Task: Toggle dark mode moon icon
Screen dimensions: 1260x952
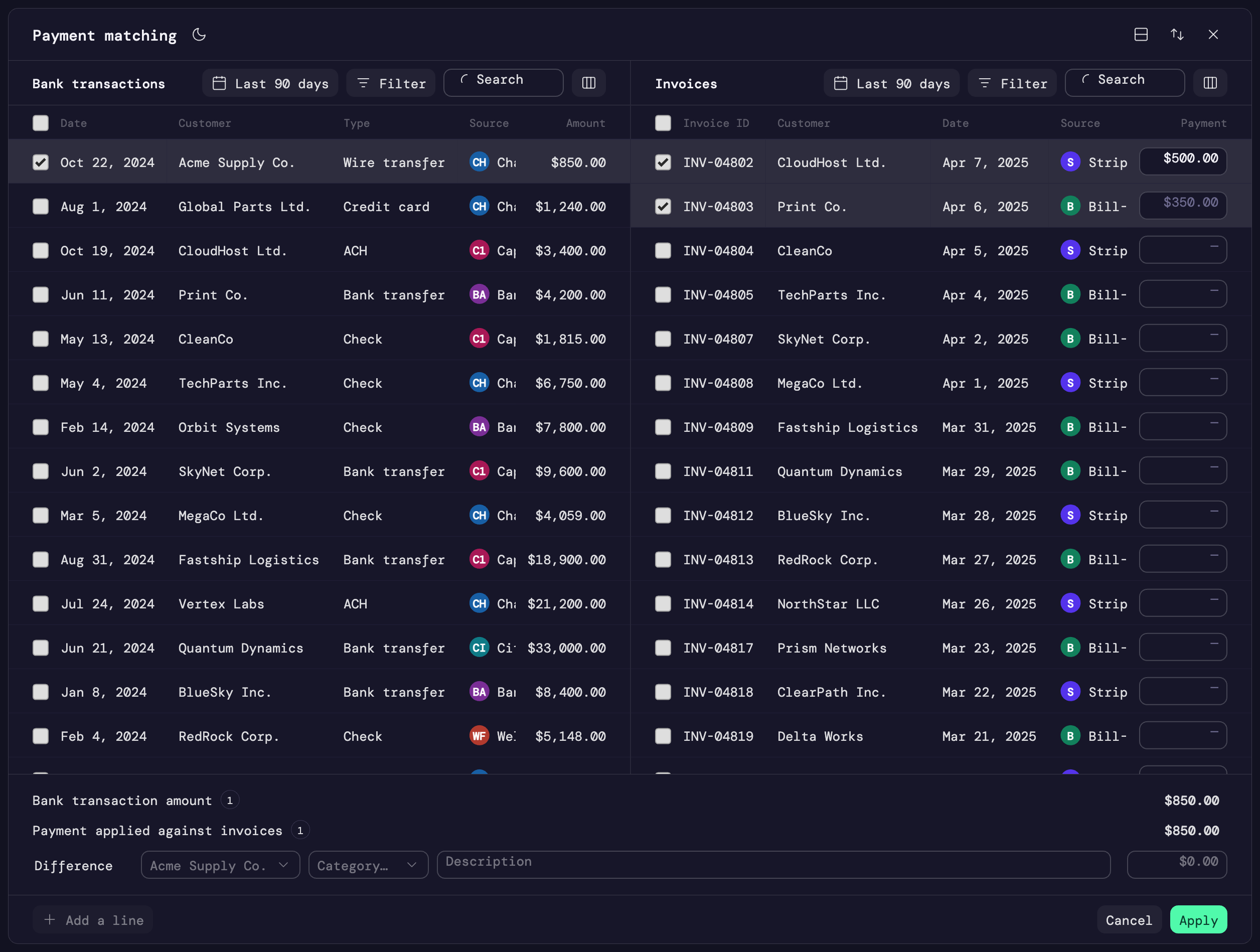Action: (x=199, y=35)
